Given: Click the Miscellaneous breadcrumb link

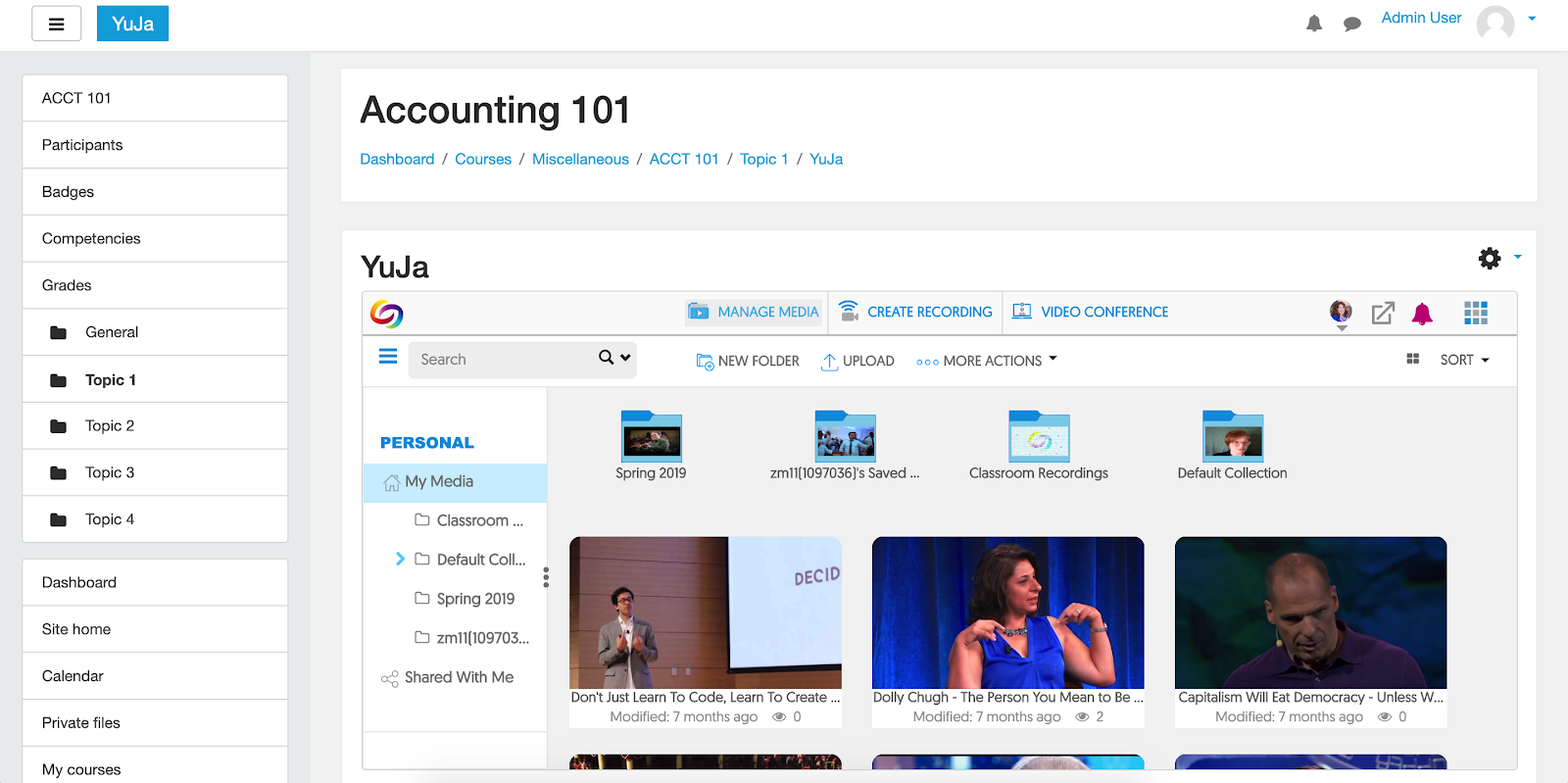Looking at the screenshot, I should pos(580,159).
